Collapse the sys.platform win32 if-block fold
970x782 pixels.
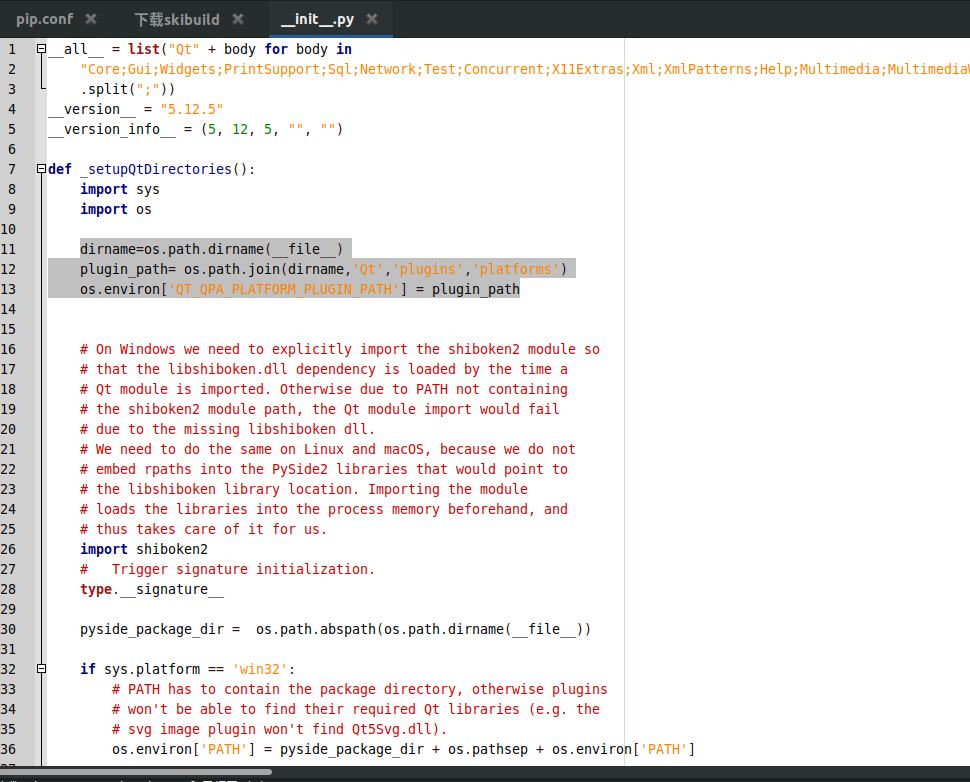(41, 668)
